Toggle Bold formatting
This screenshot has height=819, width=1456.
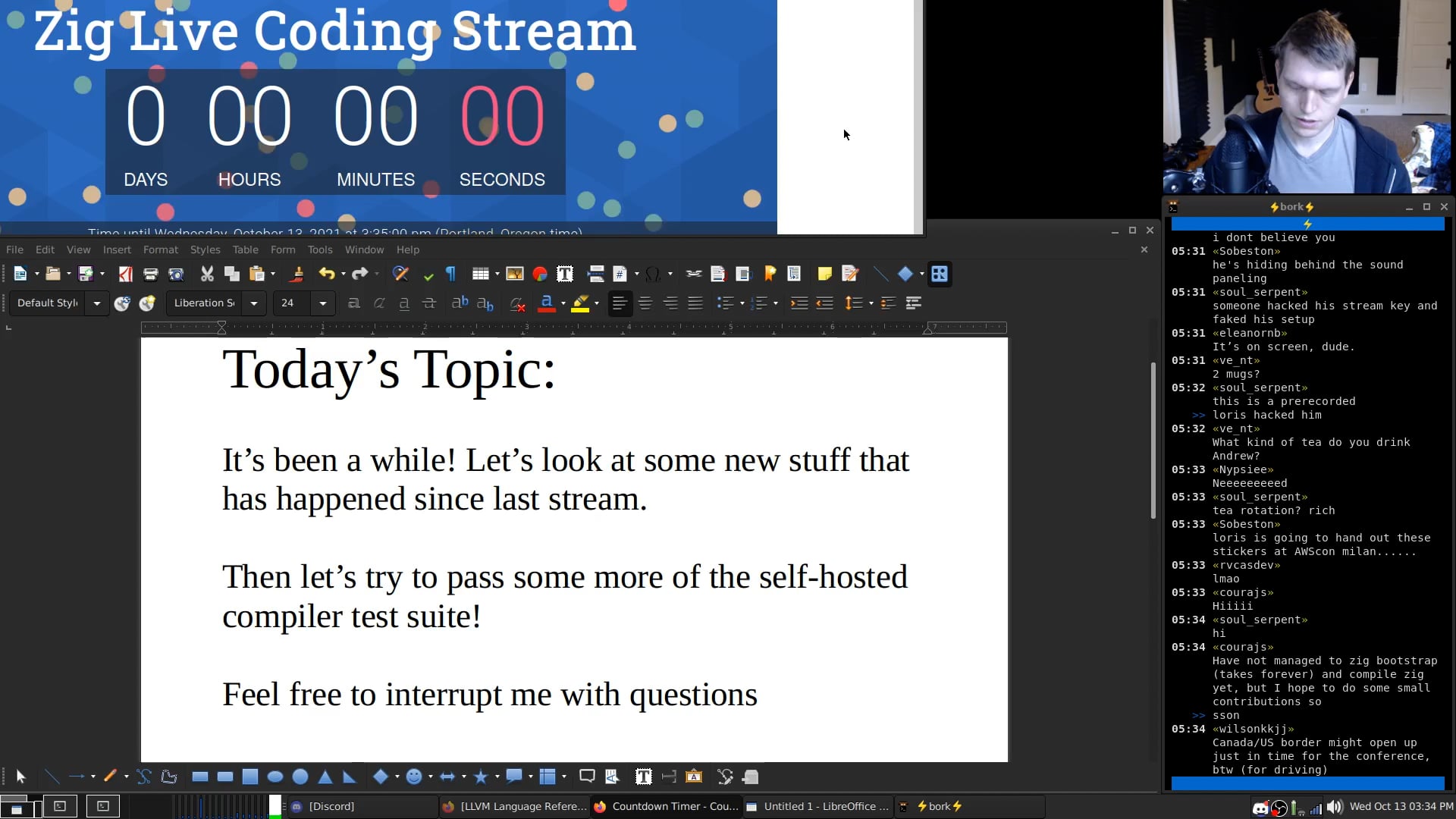(353, 303)
